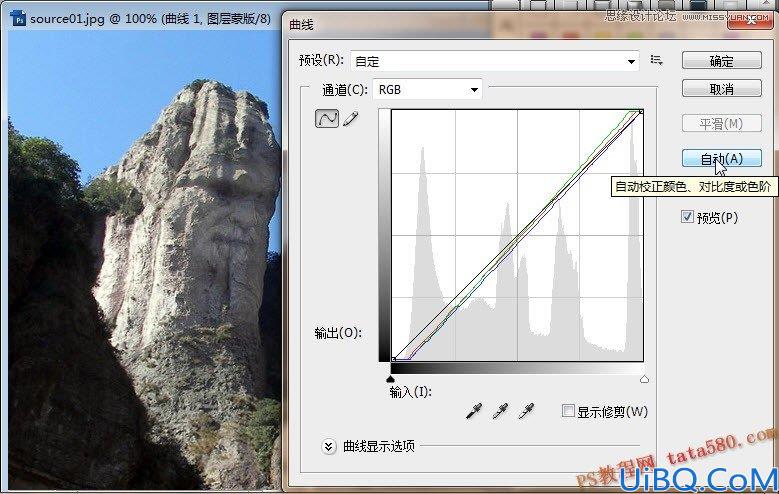Pick the white point eyedropper

[x=527, y=411]
